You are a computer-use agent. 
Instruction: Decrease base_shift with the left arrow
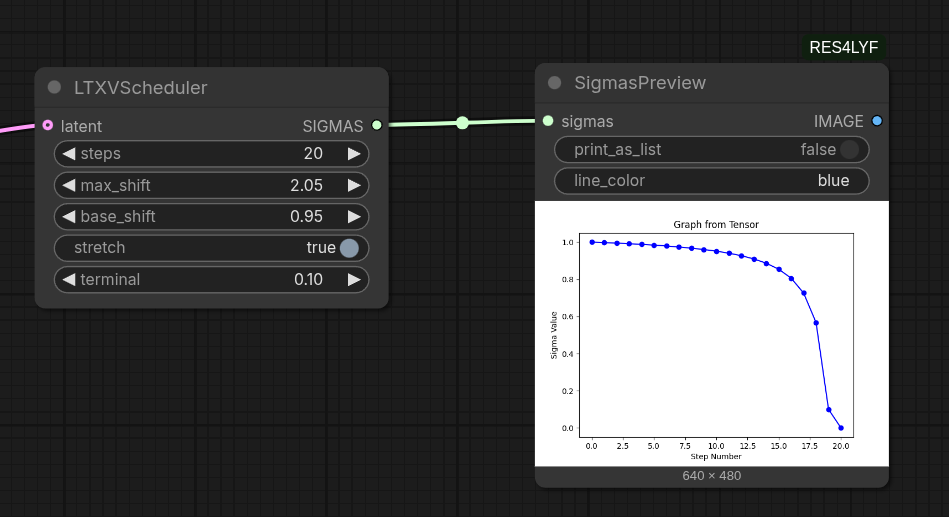68,217
